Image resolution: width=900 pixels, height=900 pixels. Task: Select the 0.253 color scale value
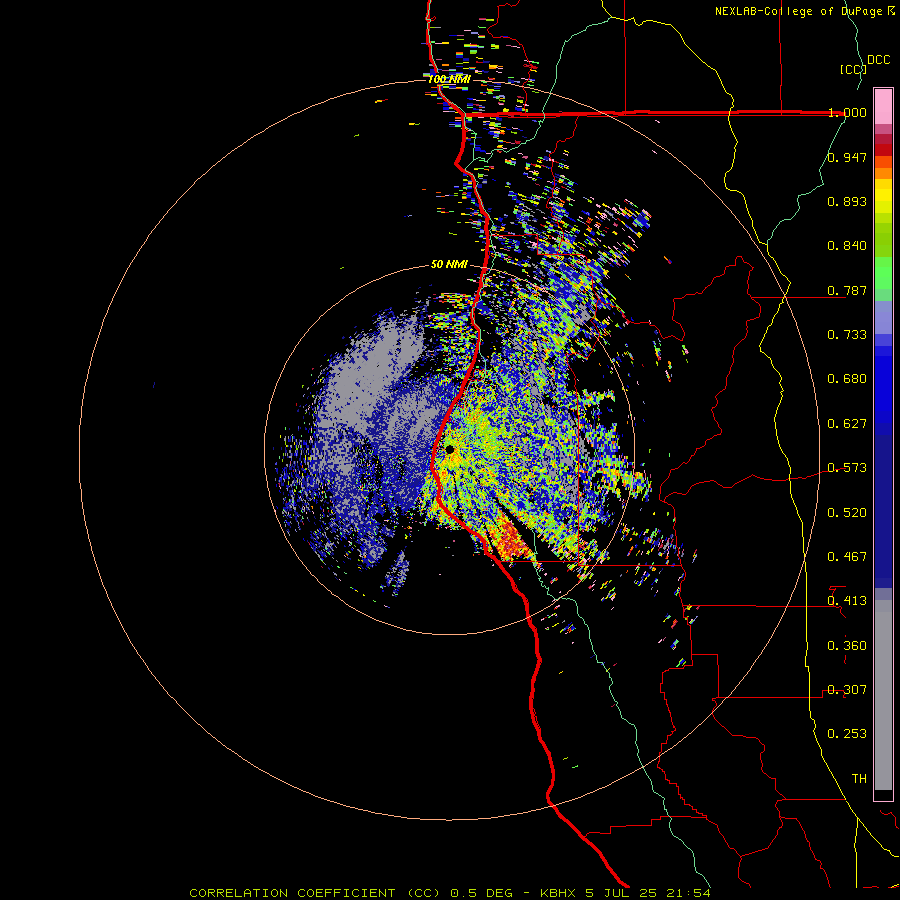pos(847,734)
